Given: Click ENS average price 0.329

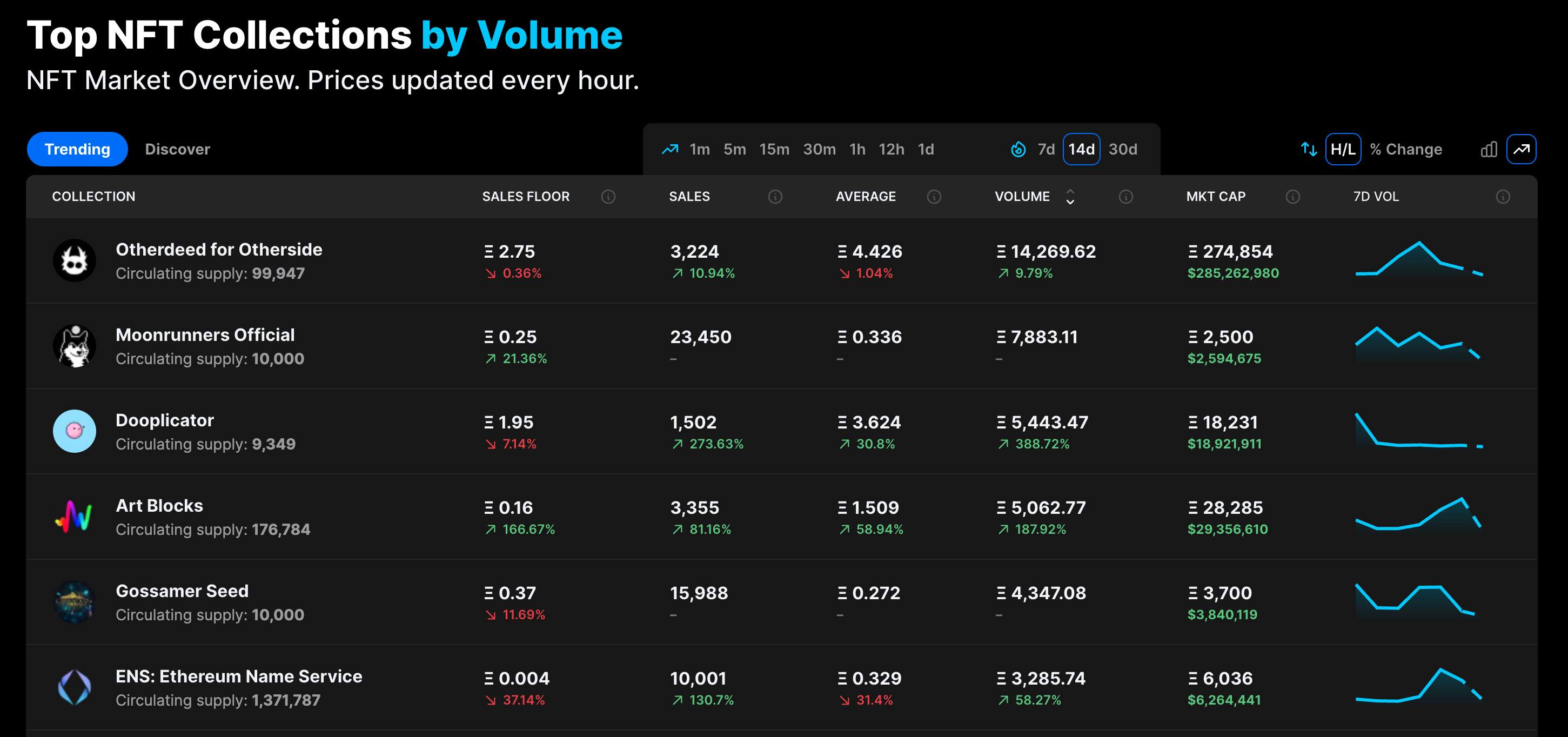Looking at the screenshot, I should pyautogui.click(x=870, y=678).
